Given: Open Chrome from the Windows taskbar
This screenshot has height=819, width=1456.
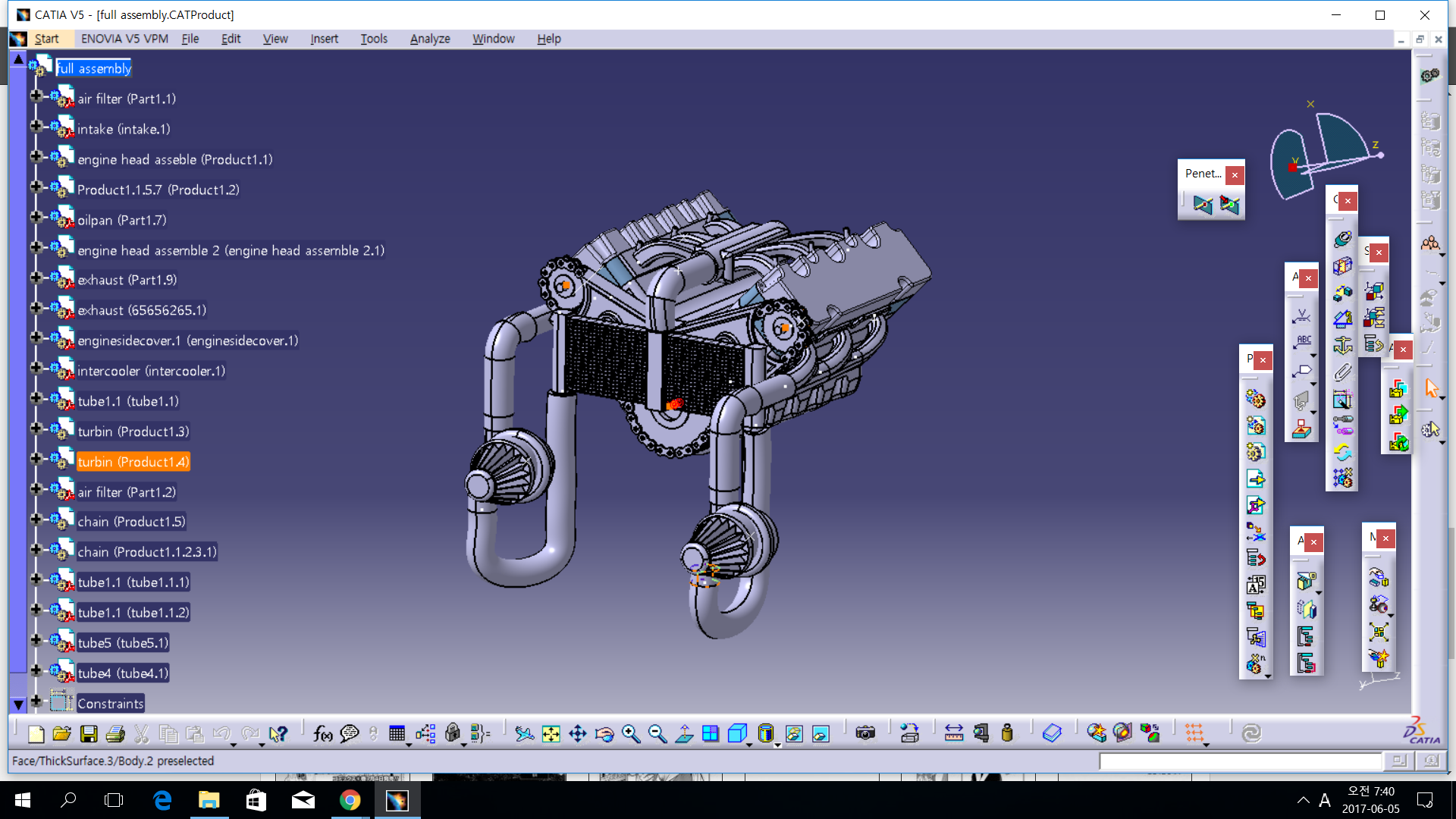Looking at the screenshot, I should click(350, 800).
